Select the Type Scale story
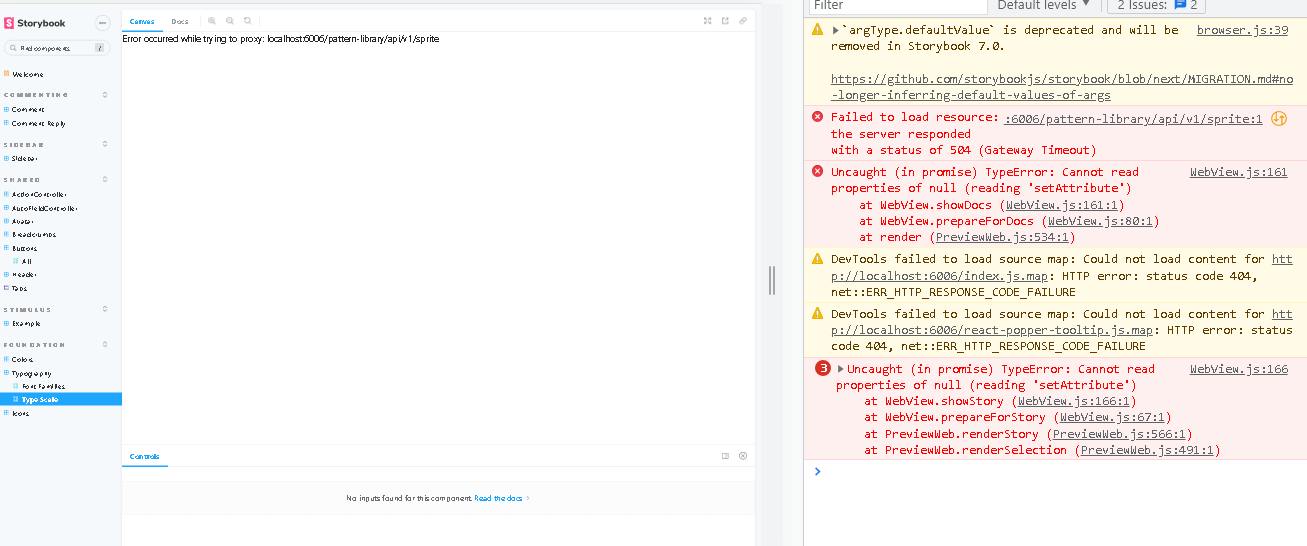The image size is (1307, 546). pyautogui.click(x=40, y=399)
